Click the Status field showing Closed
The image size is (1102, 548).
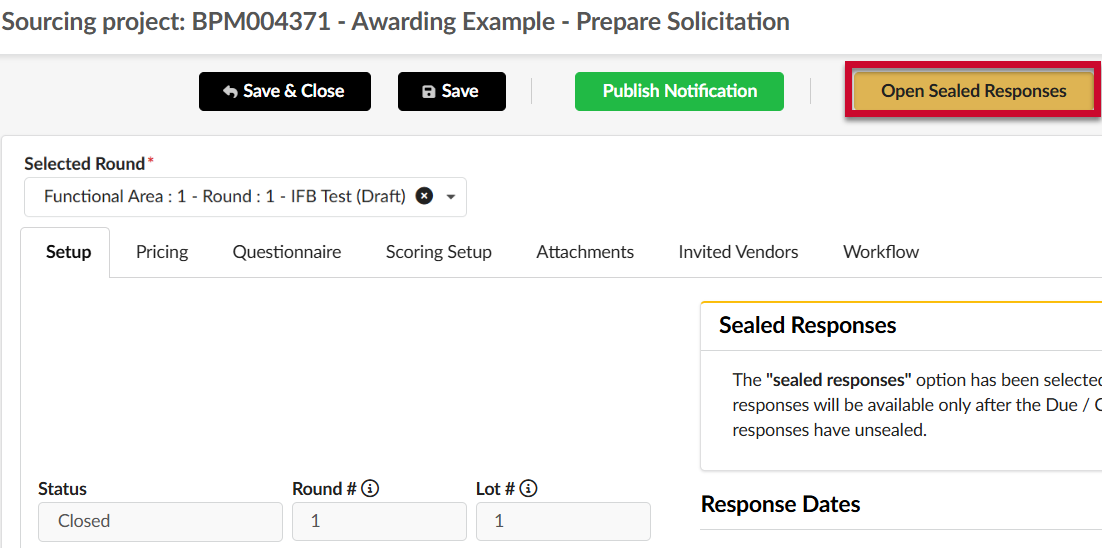160,521
